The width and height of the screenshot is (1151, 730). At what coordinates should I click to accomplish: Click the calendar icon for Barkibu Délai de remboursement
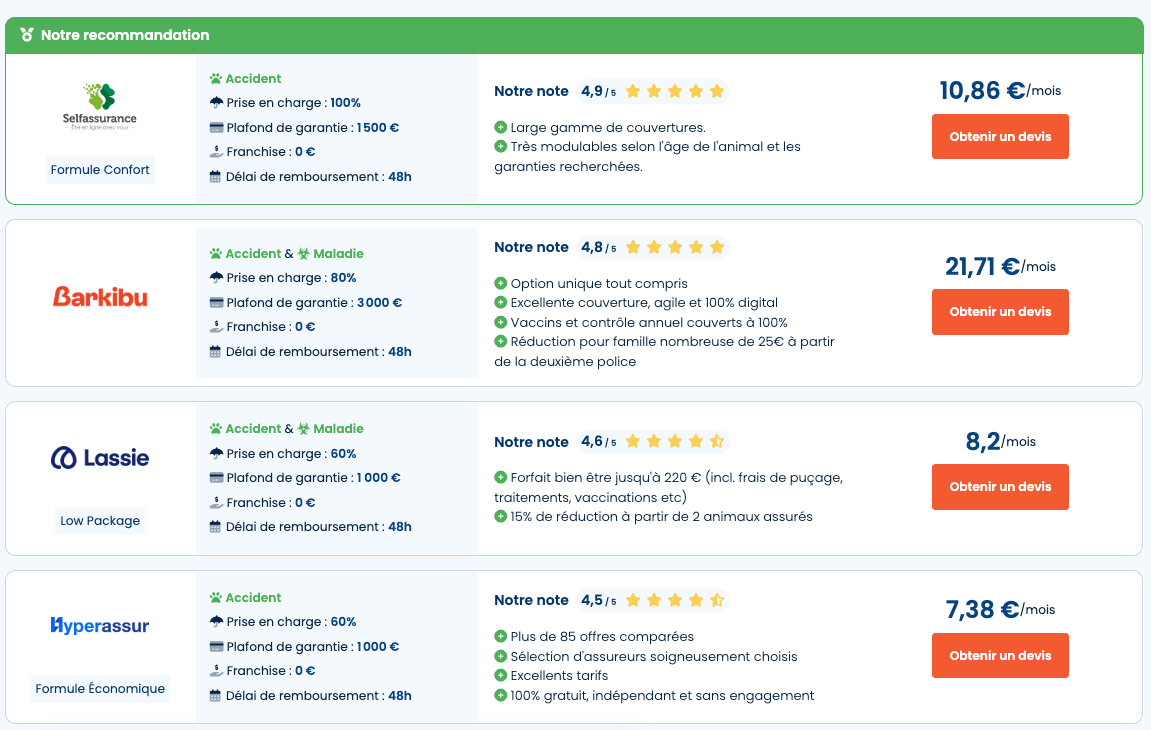click(x=215, y=352)
